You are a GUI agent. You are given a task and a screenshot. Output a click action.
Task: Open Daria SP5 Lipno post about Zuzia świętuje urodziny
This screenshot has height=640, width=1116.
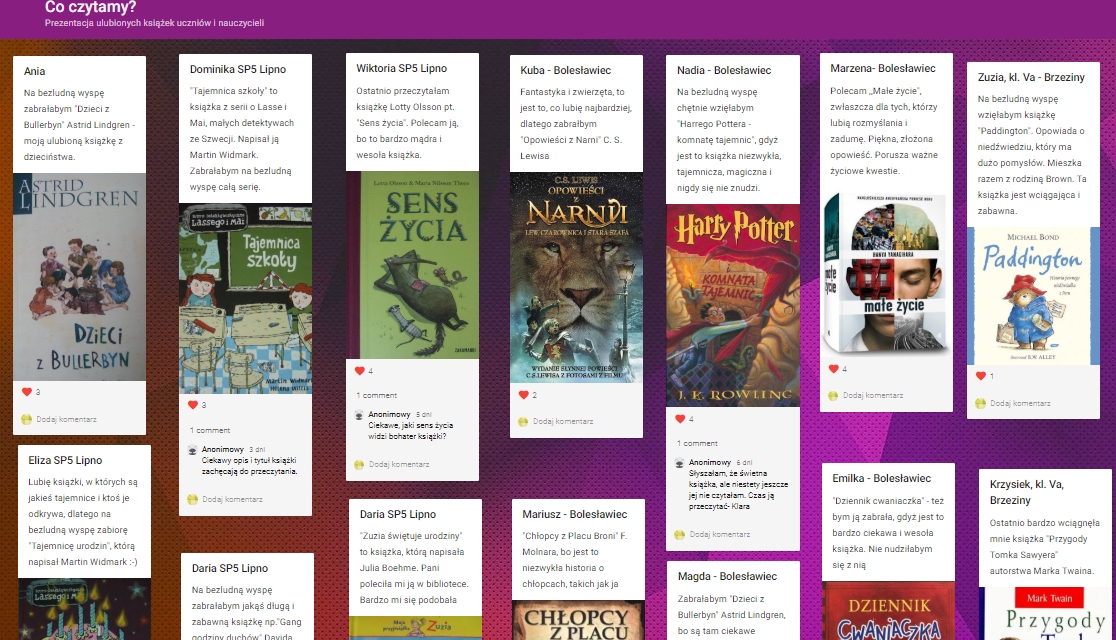398,514
